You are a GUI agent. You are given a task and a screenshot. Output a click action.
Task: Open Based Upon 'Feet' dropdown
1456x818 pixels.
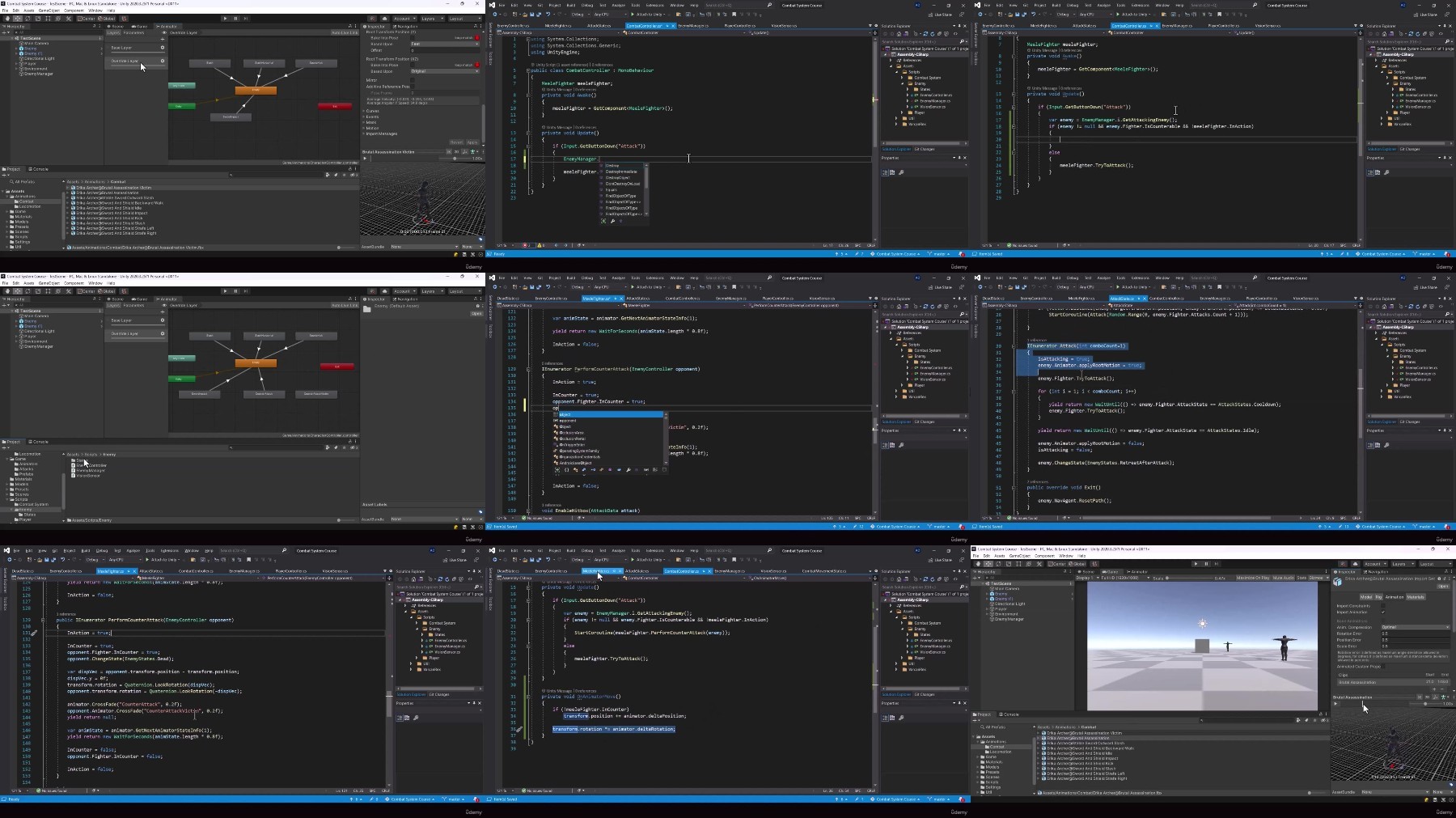[x=445, y=44]
